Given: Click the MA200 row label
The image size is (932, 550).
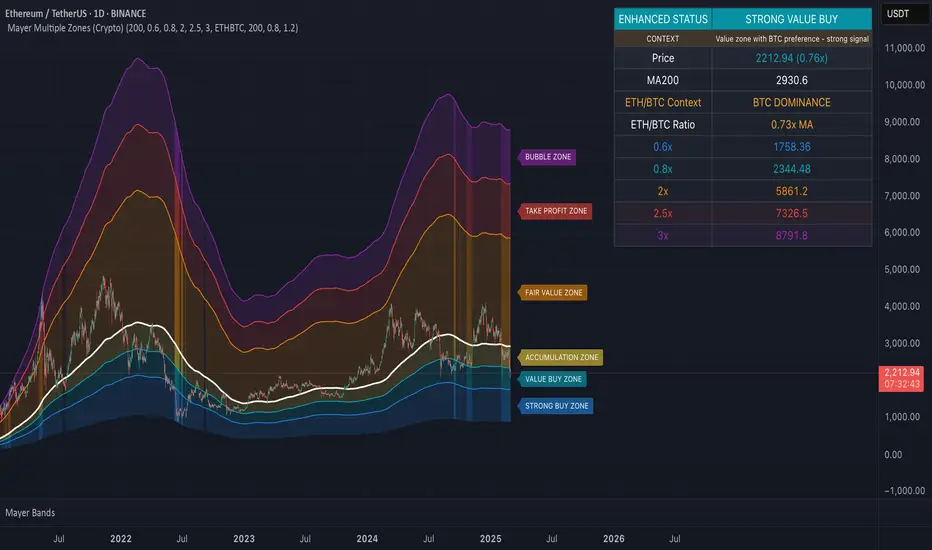Looking at the screenshot, I should (663, 80).
